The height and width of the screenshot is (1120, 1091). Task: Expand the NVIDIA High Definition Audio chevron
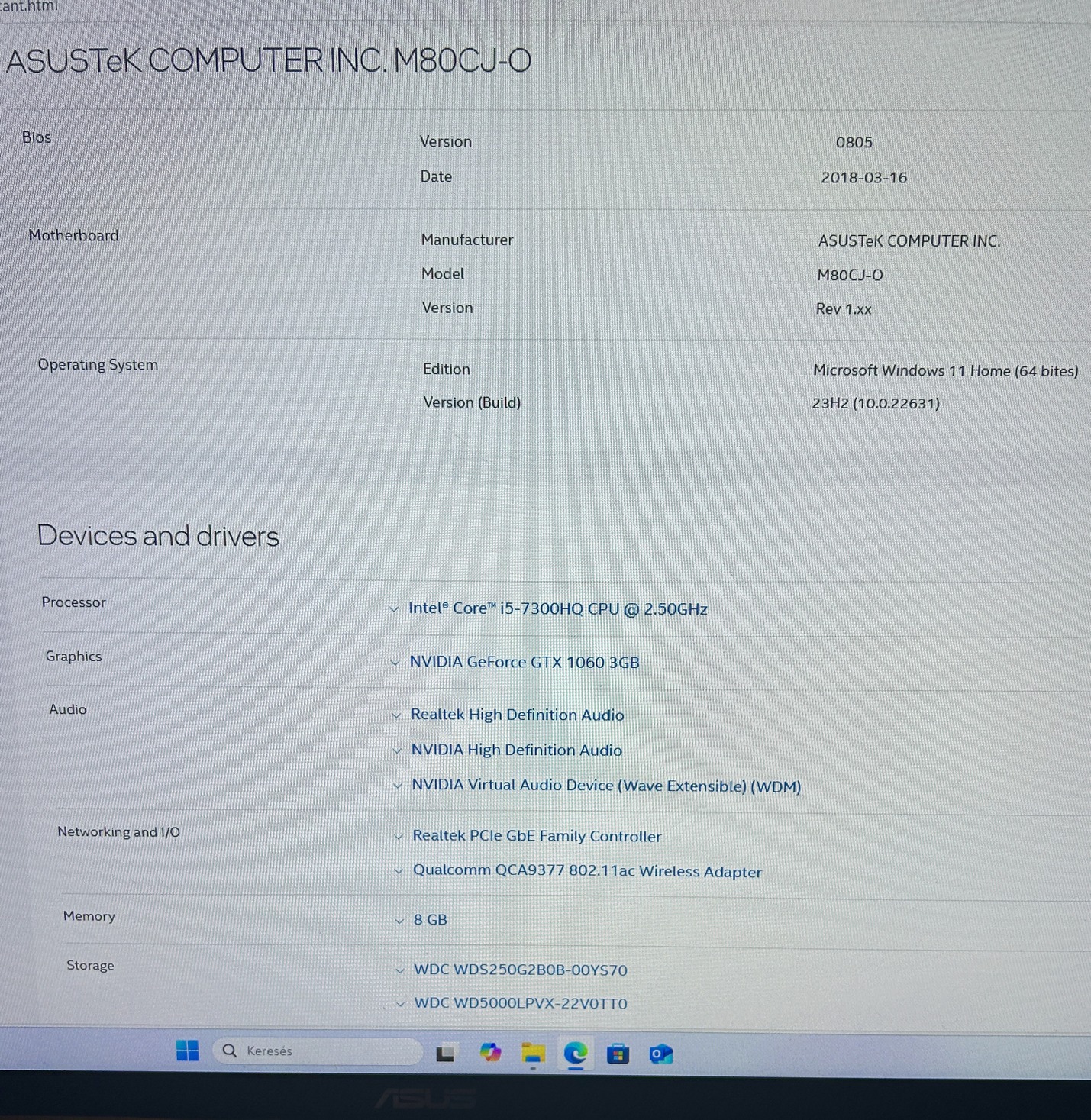click(396, 751)
